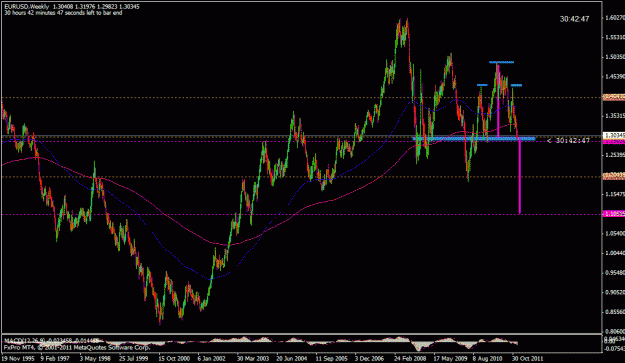Viewport: 625px width, 363px height.
Task: Click the 0.9052 price axis label
Action: click(x=614, y=292)
